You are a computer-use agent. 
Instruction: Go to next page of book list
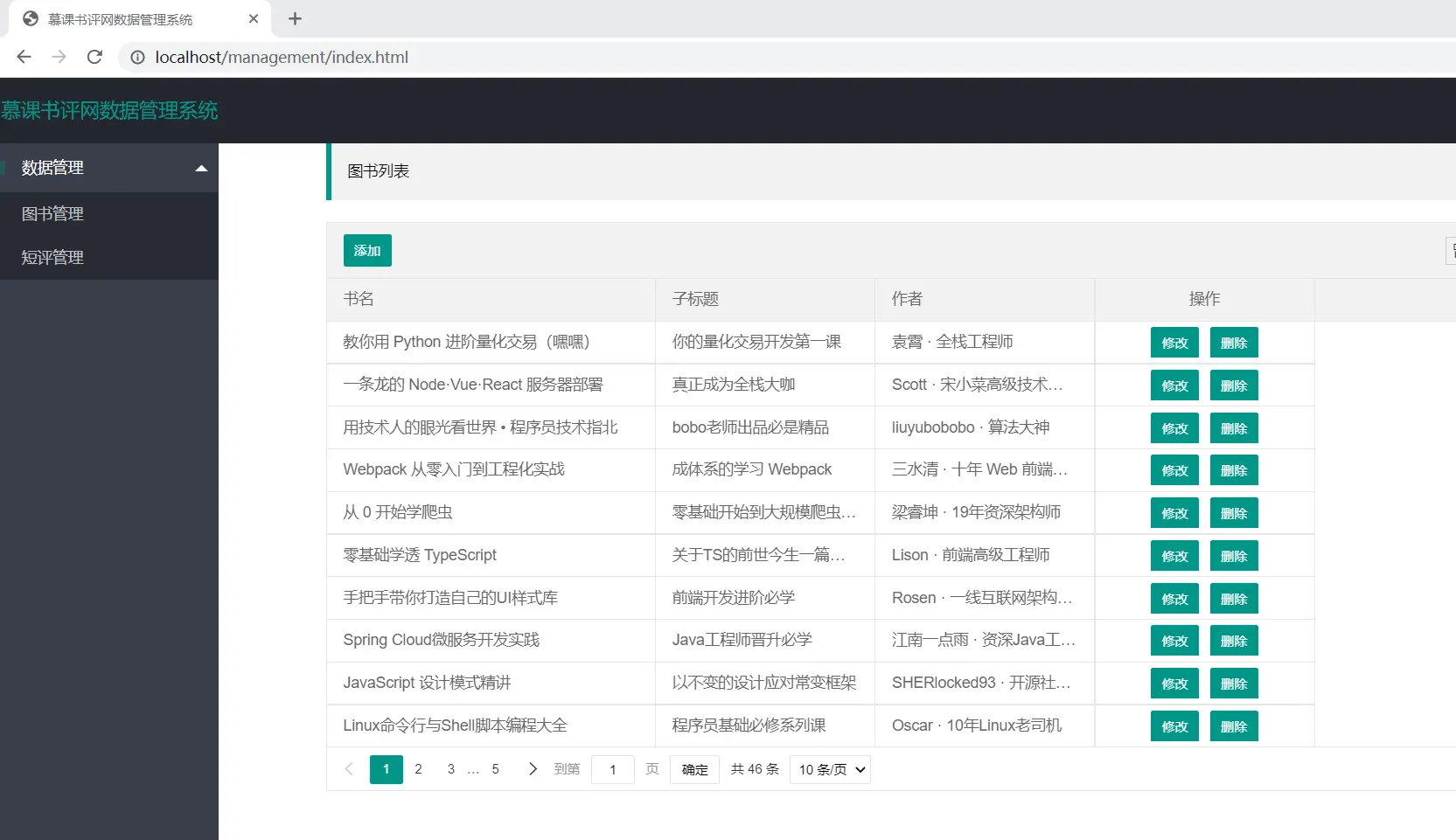tap(533, 769)
